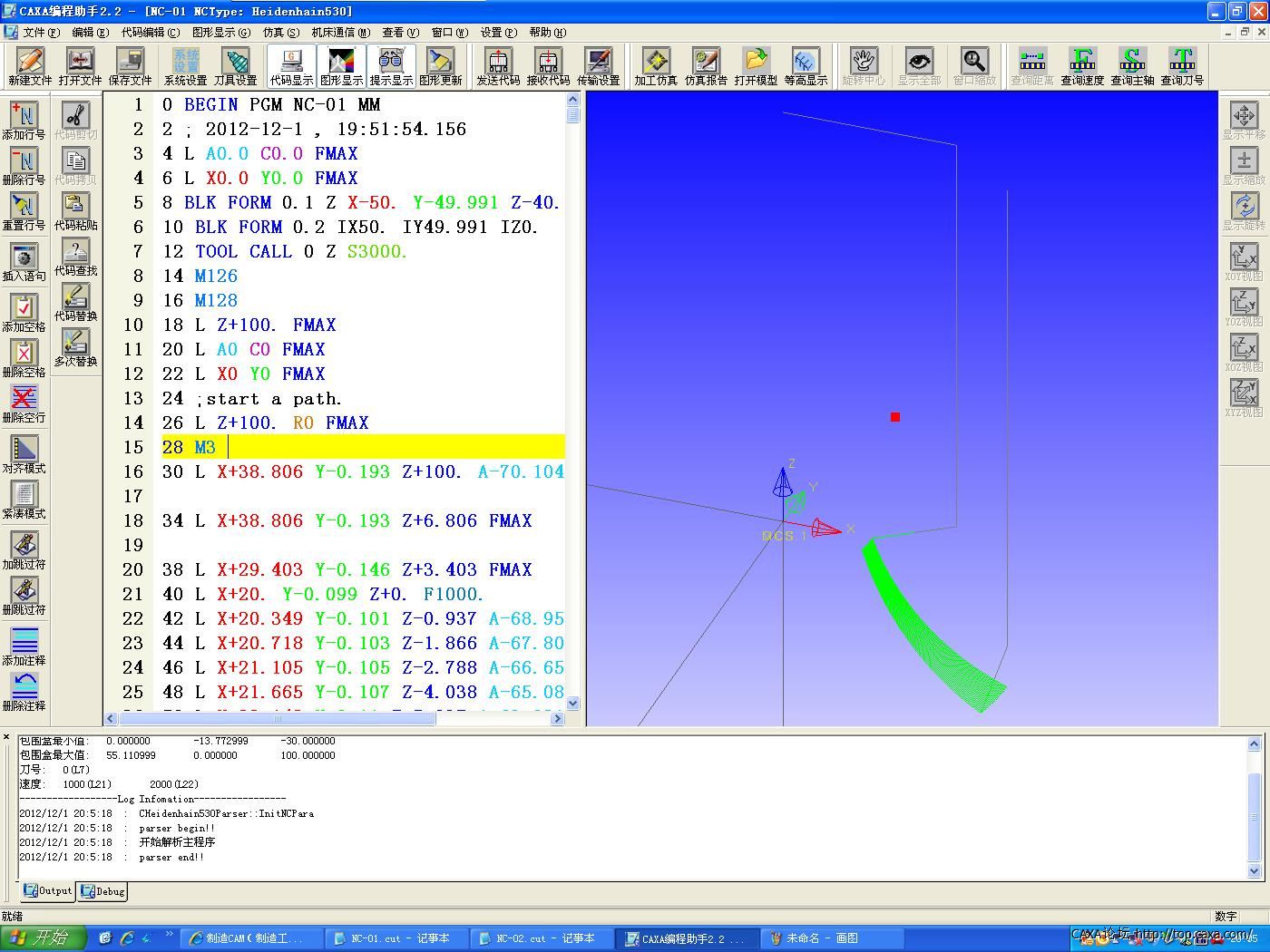Open the 文件(F) menu

pyautogui.click(x=41, y=32)
